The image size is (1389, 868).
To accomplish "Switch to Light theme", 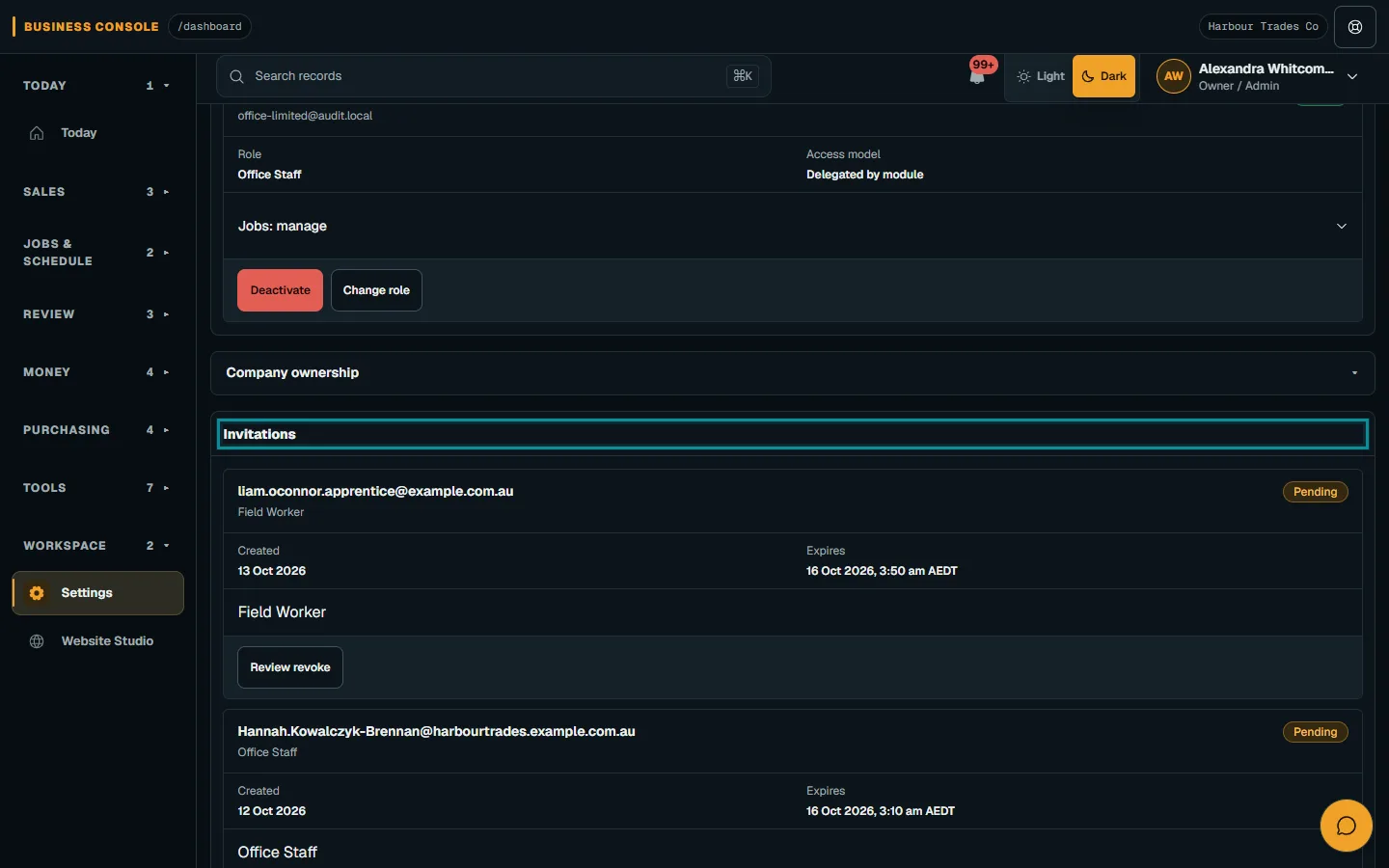I will (1040, 76).
